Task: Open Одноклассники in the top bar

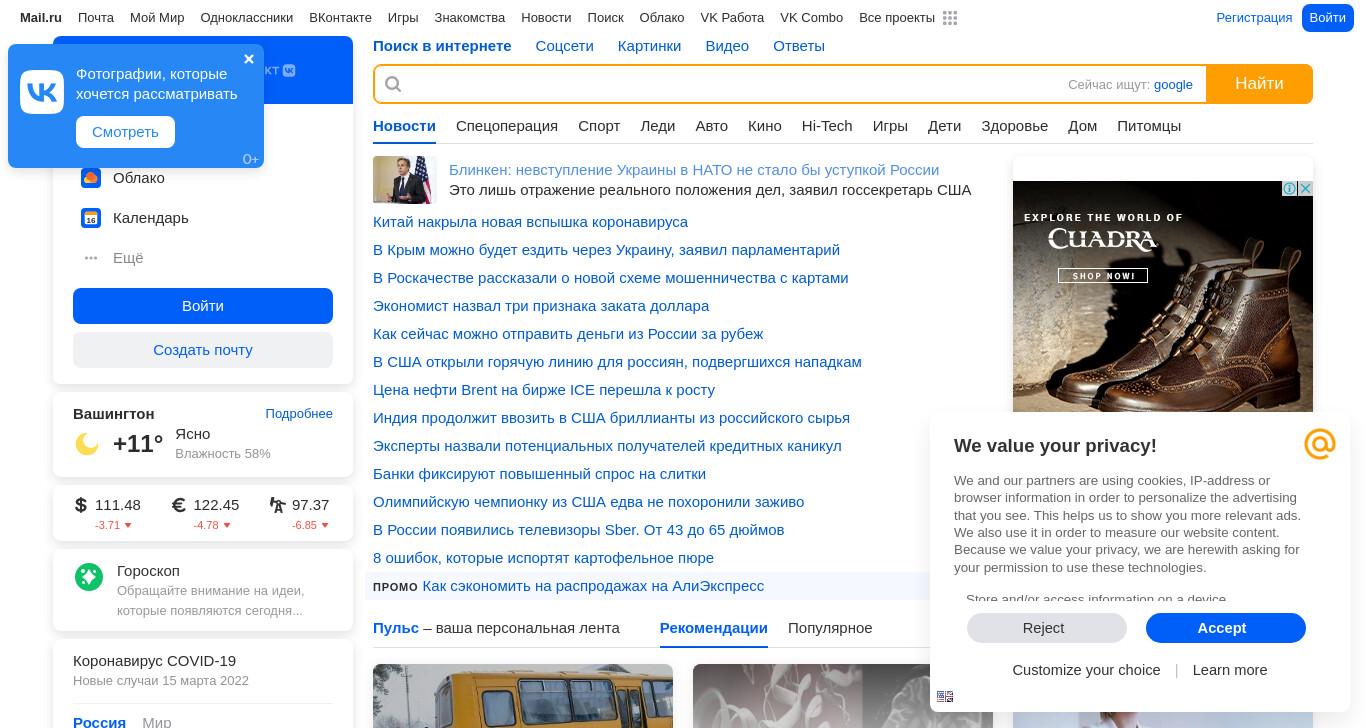Action: pyautogui.click(x=247, y=18)
